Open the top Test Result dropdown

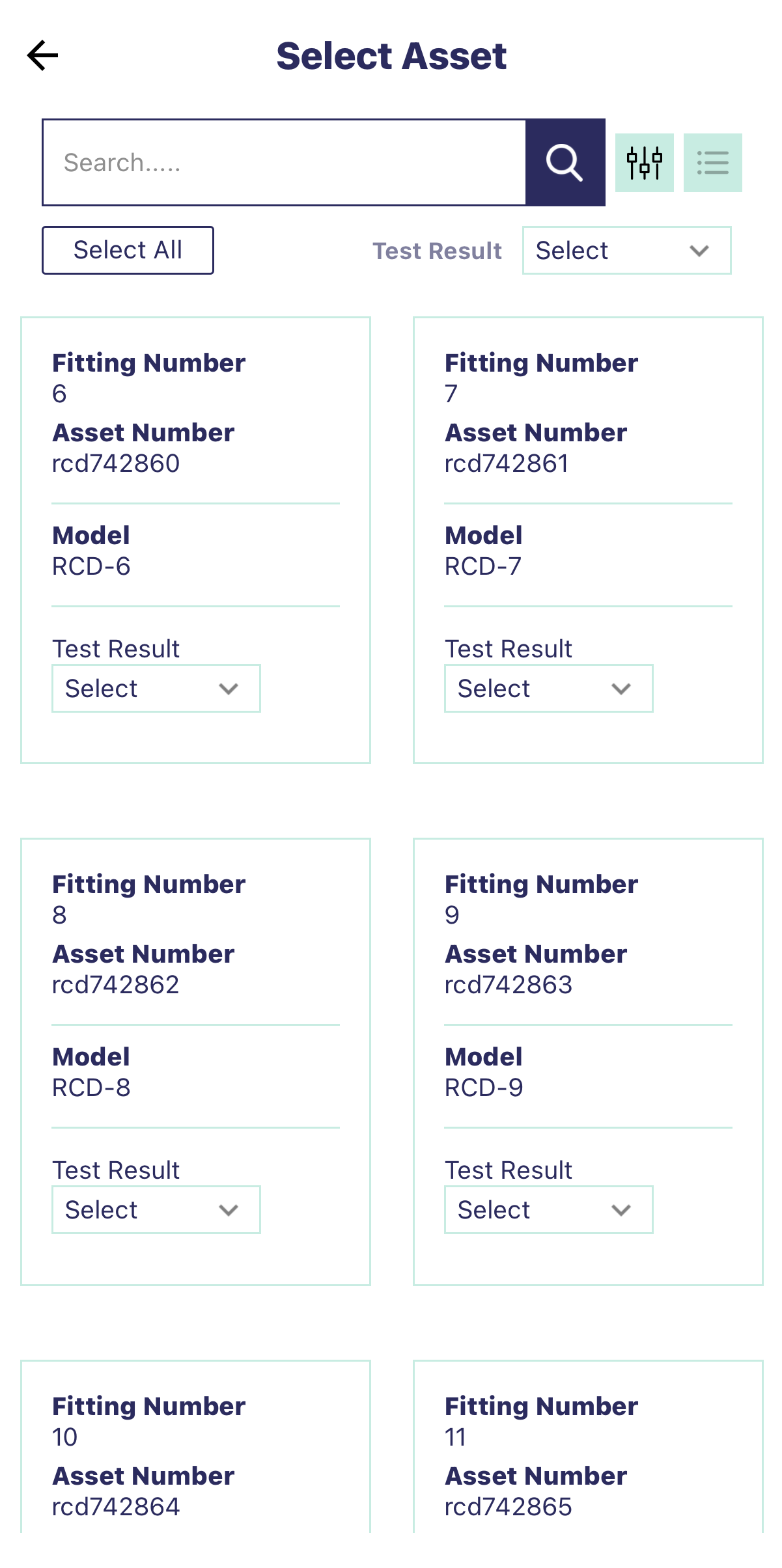(626, 251)
